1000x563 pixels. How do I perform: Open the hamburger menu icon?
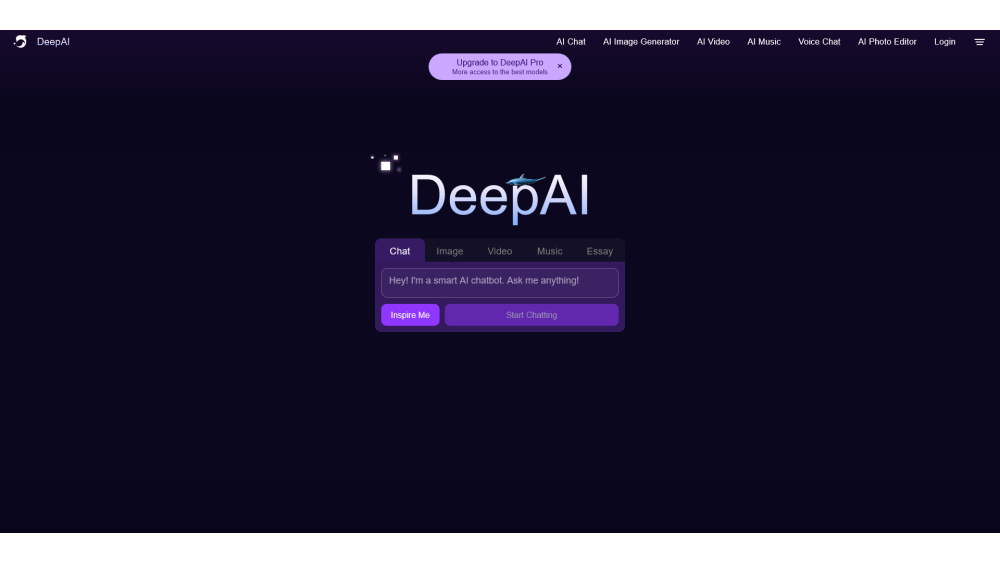coord(980,42)
